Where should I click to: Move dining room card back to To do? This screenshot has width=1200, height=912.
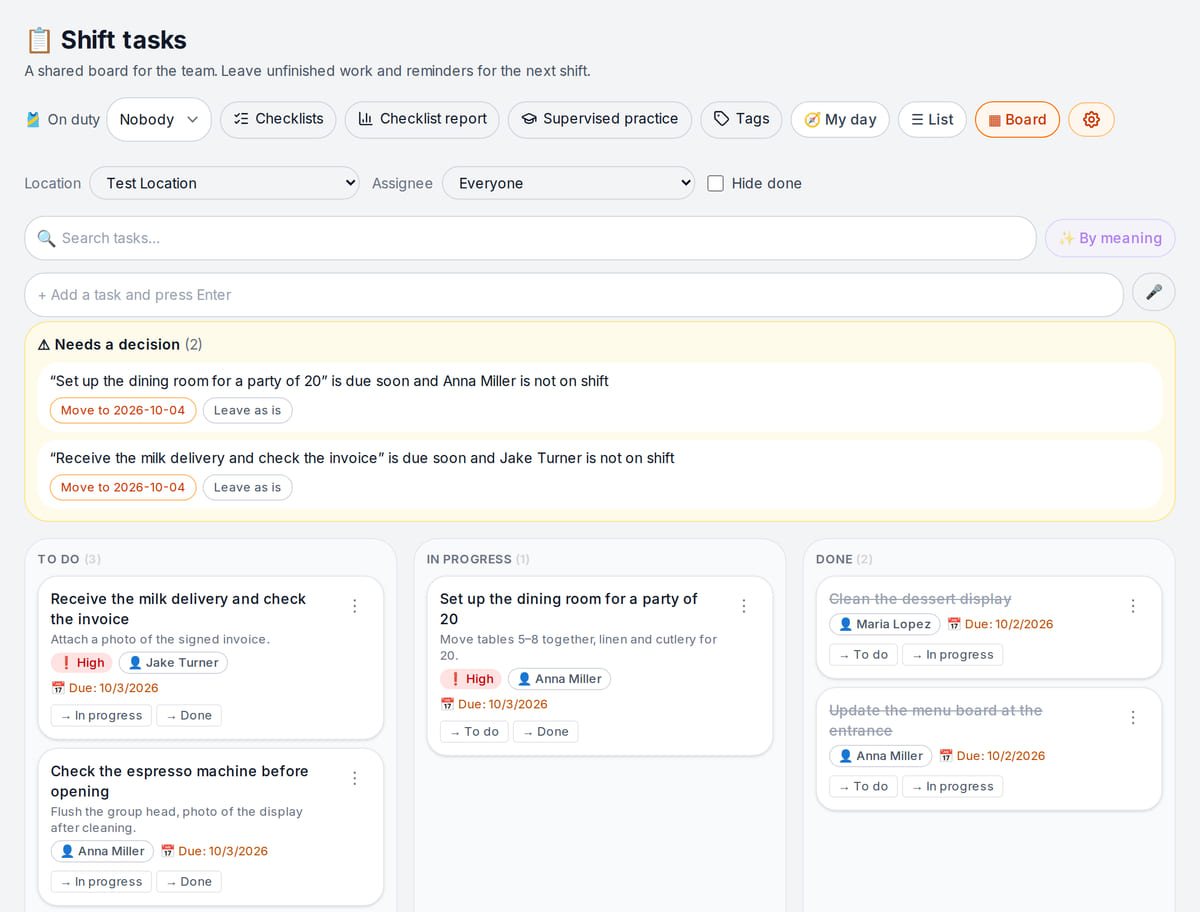[474, 731]
